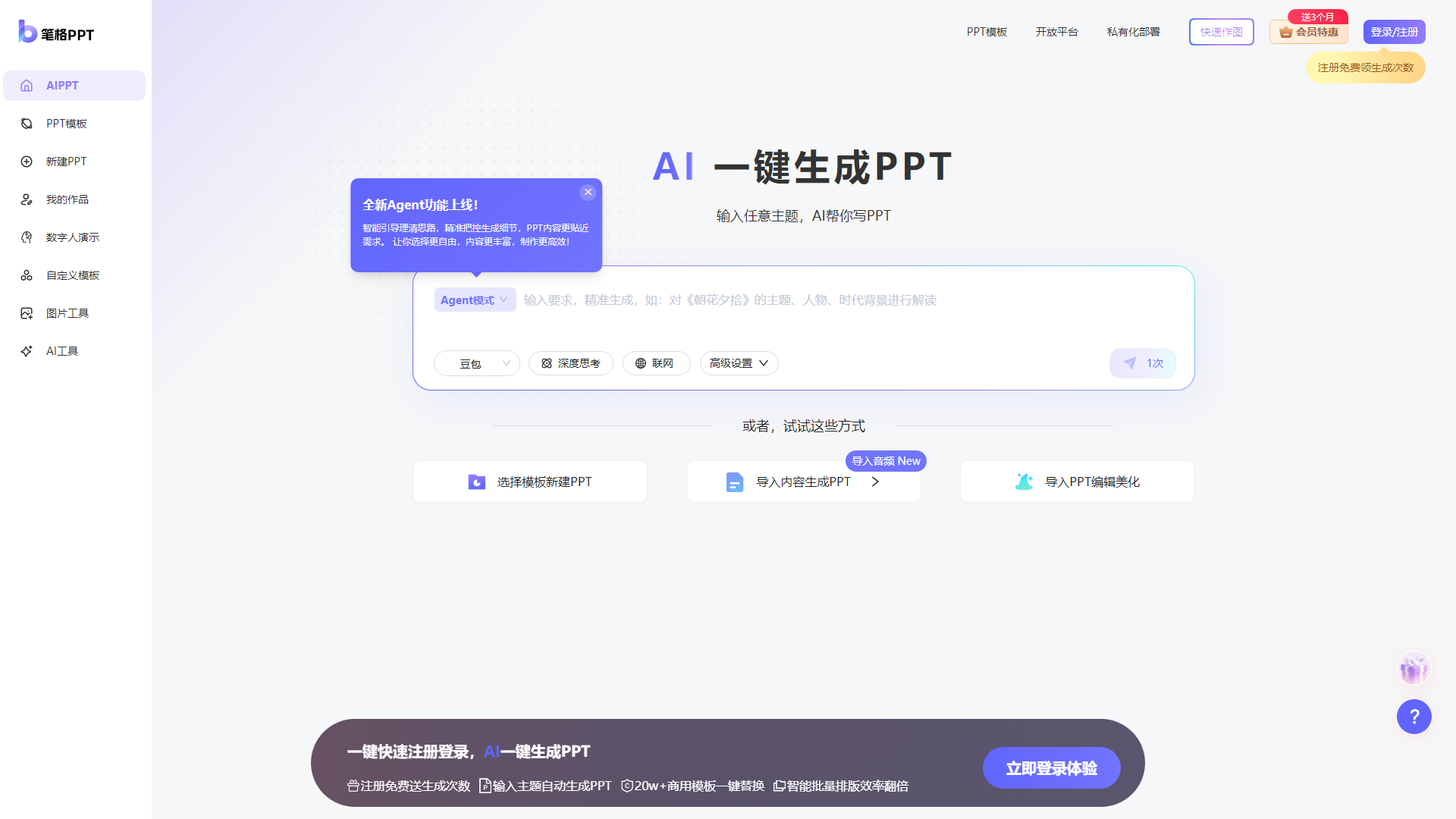Viewport: 1456px width, 819px height.
Task: Click the 立即登录体验 button
Action: pos(1051,767)
